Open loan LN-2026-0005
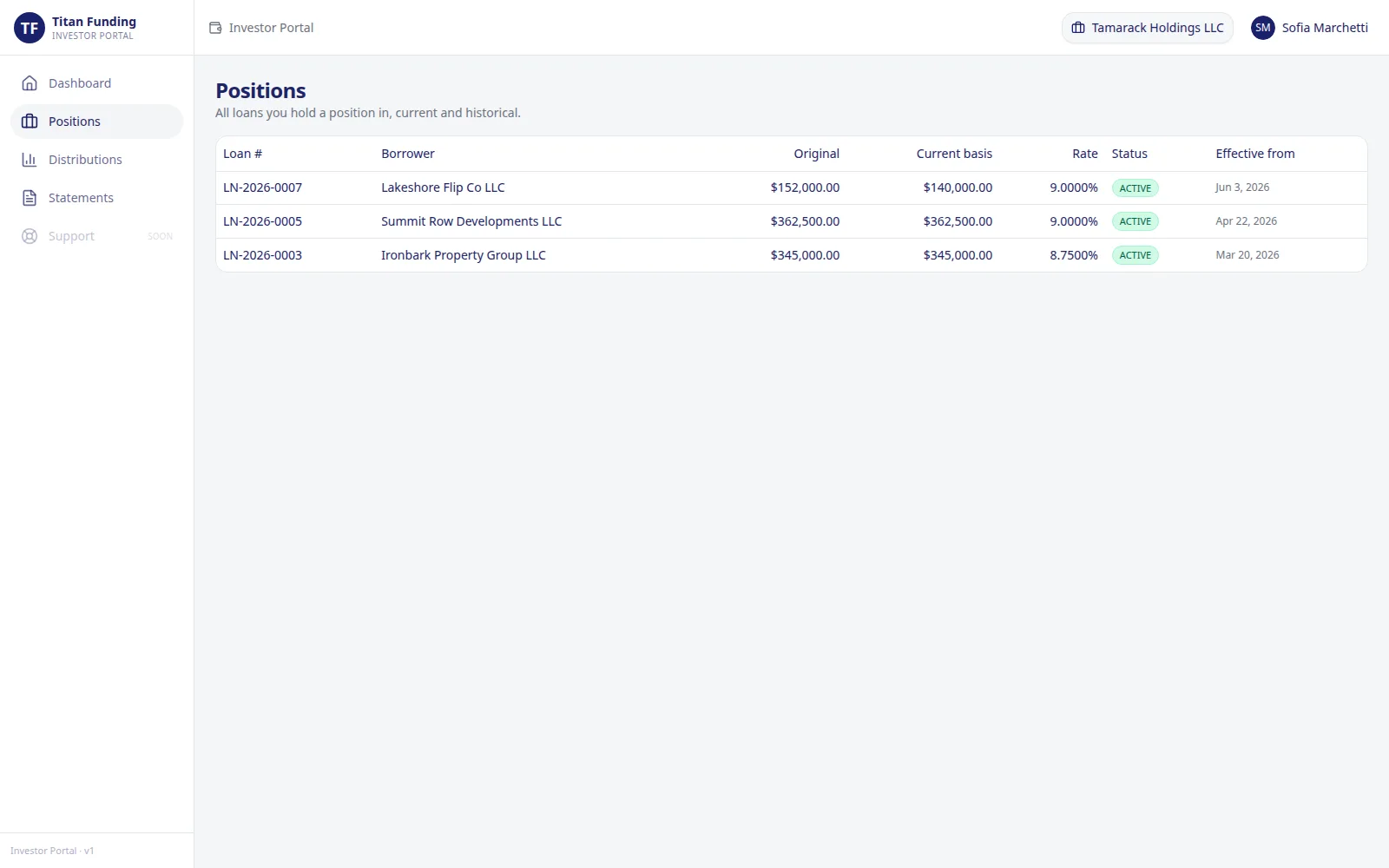Image resolution: width=1389 pixels, height=868 pixels. tap(262, 221)
